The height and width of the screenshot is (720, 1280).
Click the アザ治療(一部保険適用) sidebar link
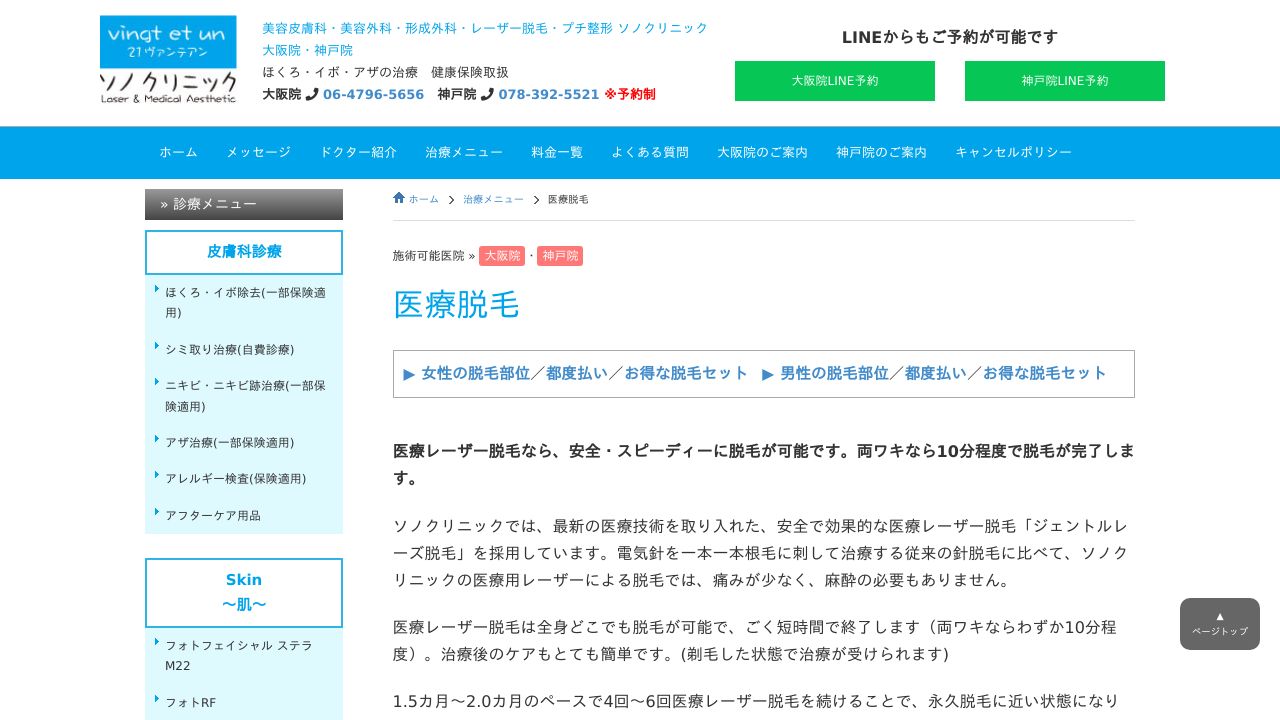pyautogui.click(x=230, y=442)
